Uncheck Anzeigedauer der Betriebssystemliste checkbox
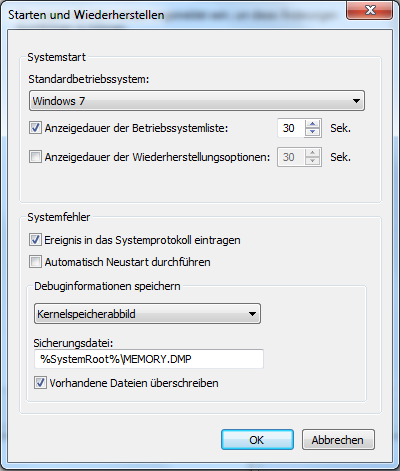This screenshot has width=400, height=471. [x=35, y=128]
